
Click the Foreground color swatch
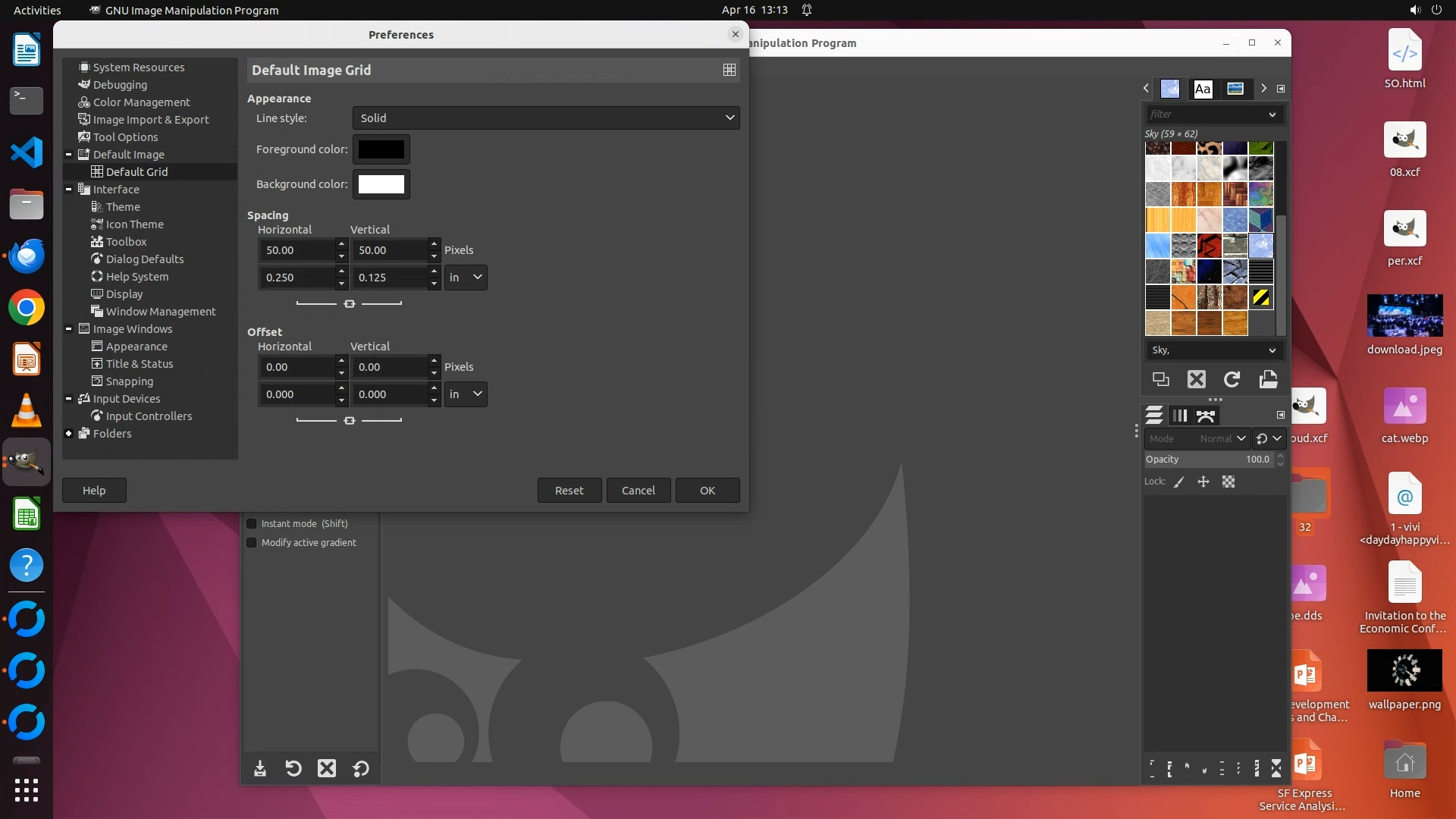click(x=381, y=149)
